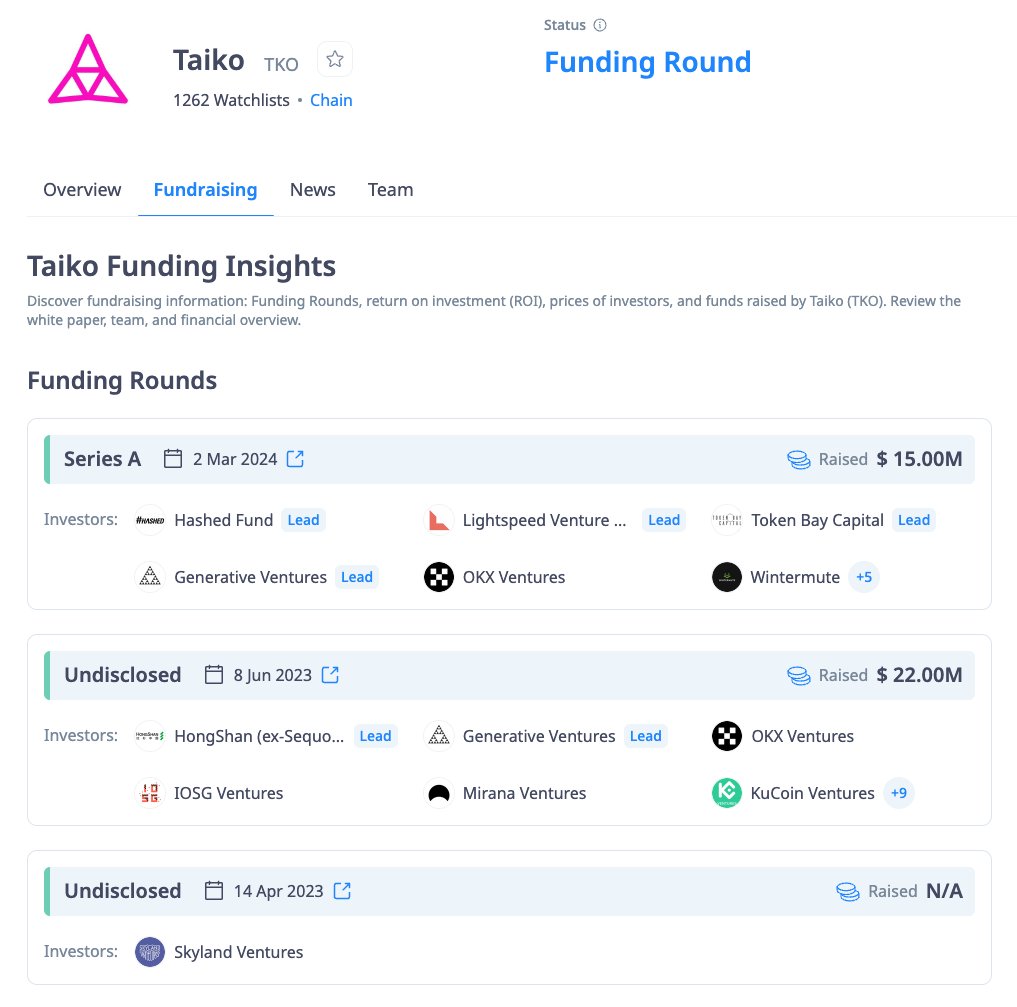The image size is (1017, 1007).
Task: Go to the Team tab
Action: (390, 190)
